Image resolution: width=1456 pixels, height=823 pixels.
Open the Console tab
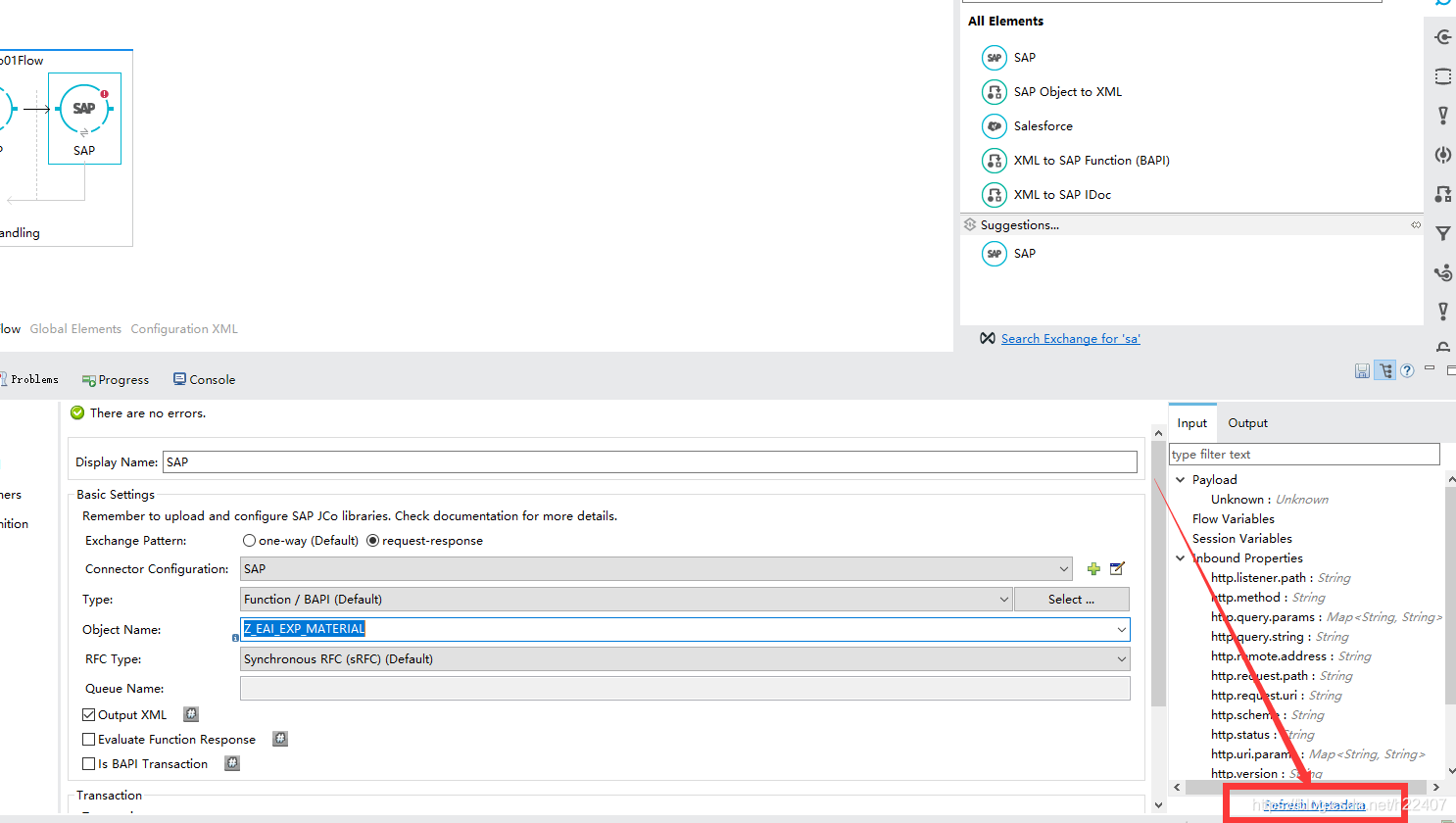tap(204, 380)
